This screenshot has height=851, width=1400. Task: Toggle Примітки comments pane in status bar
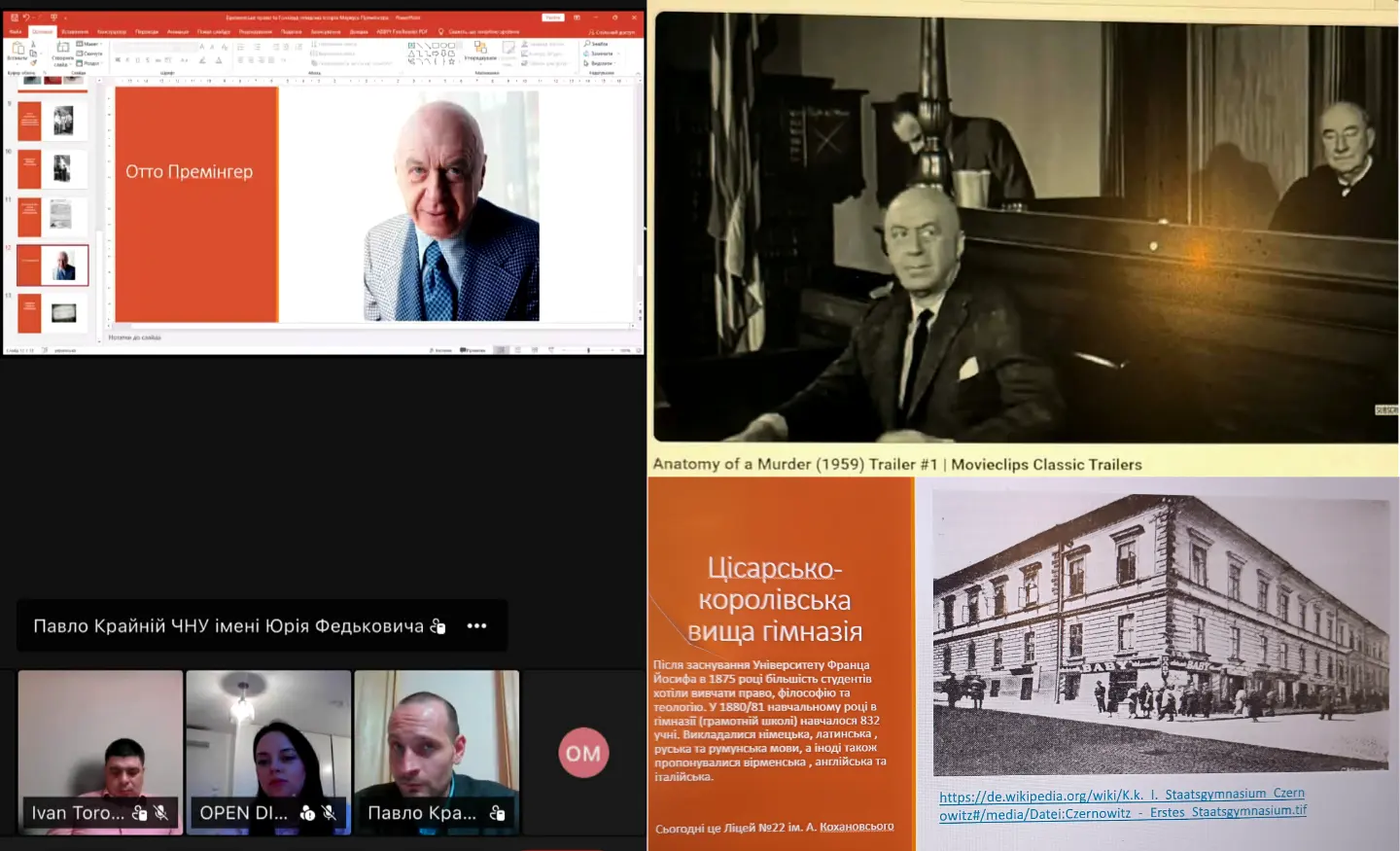pyautogui.click(x=472, y=350)
